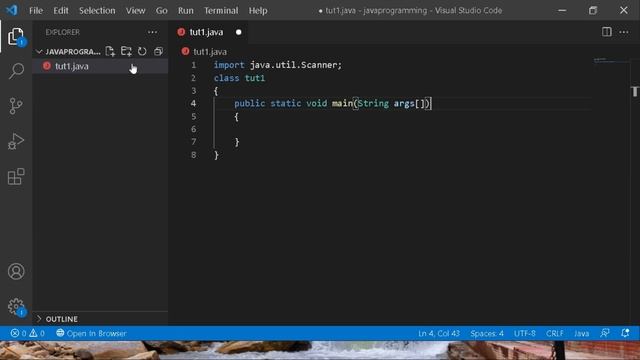
Task: Split the editor to the right
Action: click(x=607, y=32)
